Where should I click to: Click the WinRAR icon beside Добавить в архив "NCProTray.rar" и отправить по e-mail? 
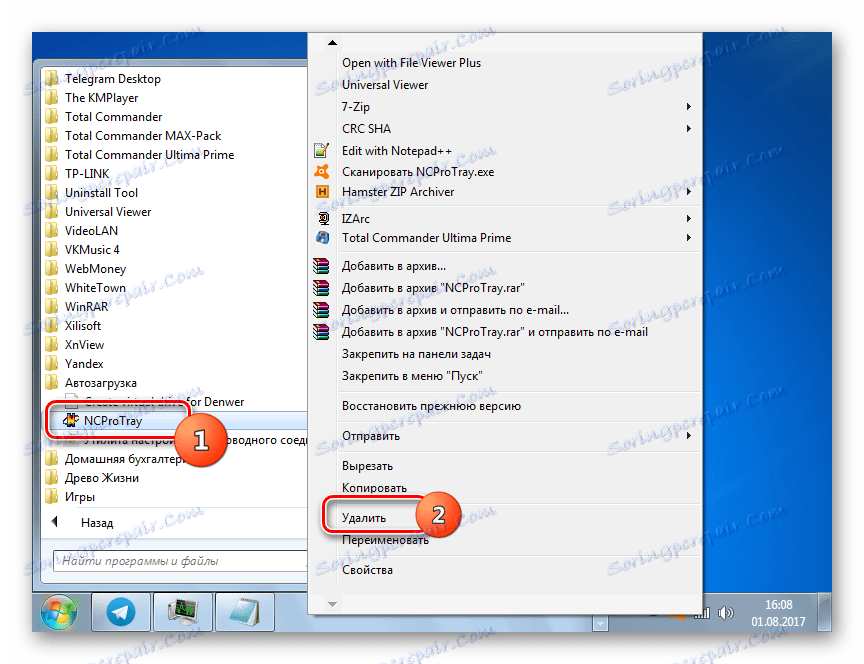pos(321,332)
